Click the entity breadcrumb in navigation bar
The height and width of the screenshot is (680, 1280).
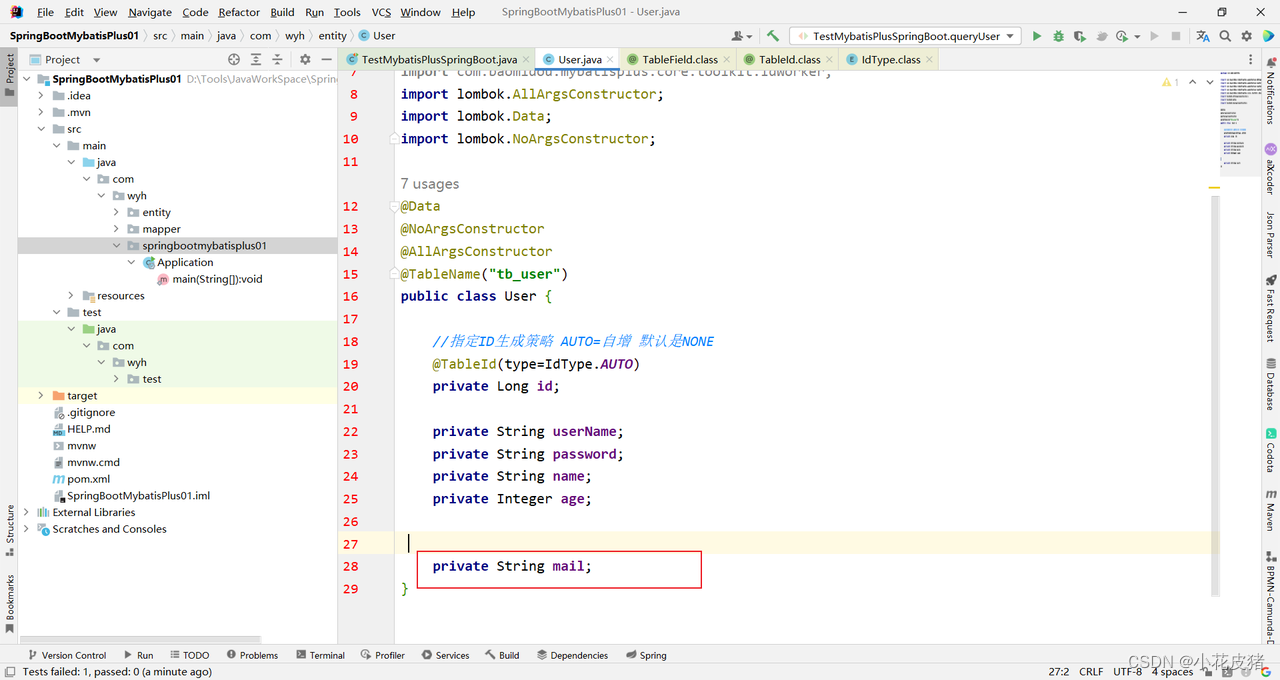pyautogui.click(x=333, y=36)
